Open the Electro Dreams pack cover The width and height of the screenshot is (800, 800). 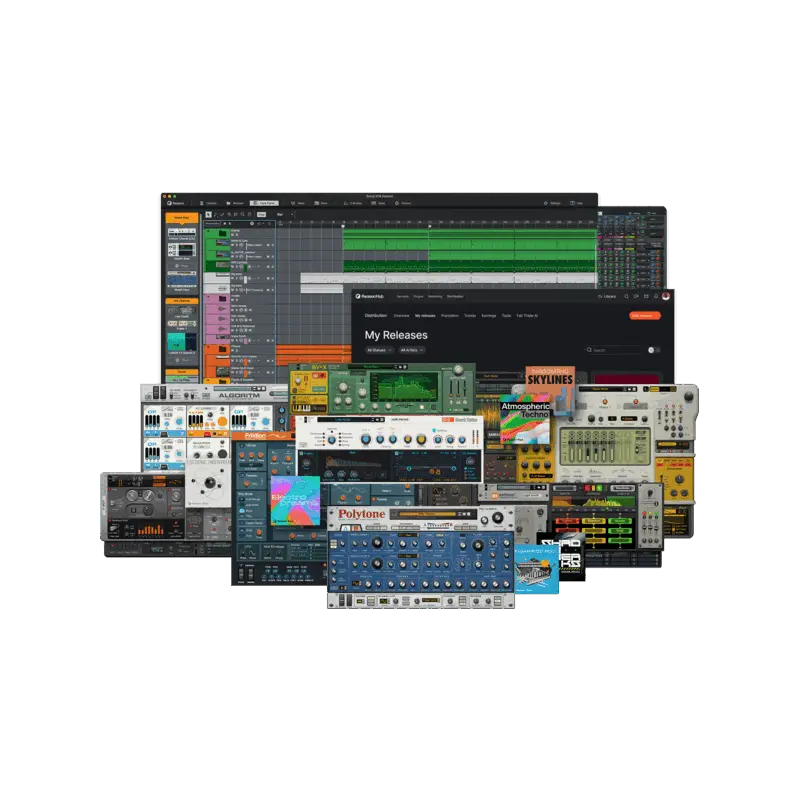tap(295, 501)
